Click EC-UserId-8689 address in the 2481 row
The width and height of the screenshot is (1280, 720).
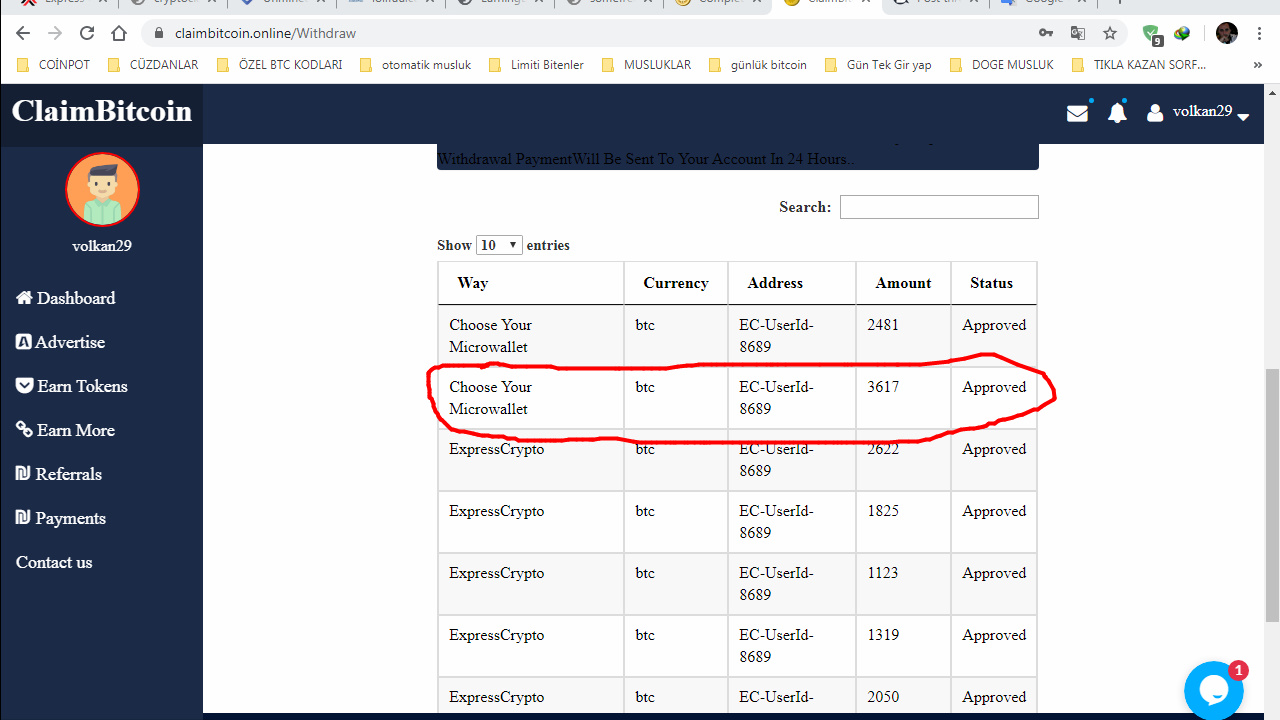pos(776,336)
